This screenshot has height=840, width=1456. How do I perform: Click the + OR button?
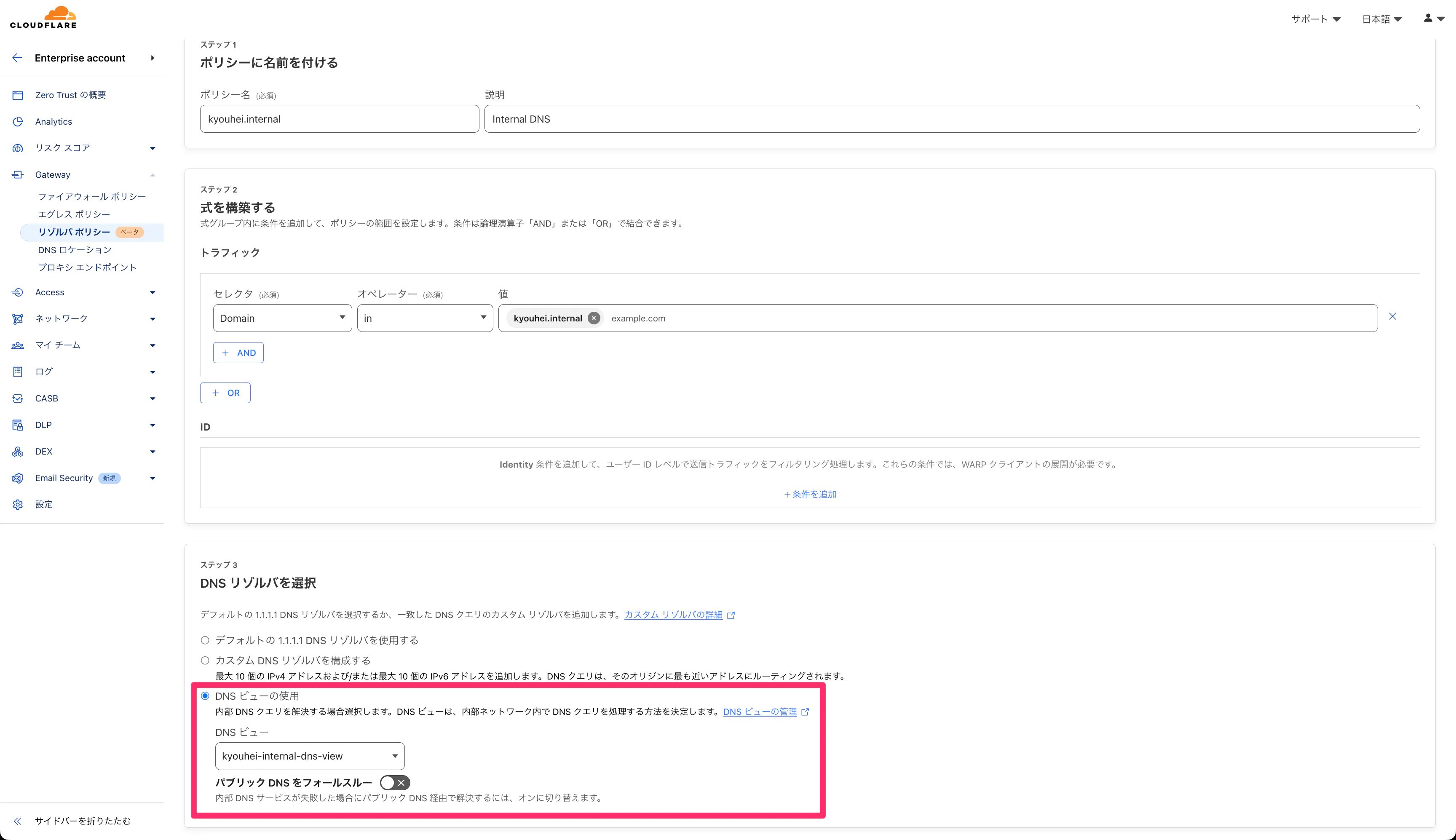coord(225,393)
